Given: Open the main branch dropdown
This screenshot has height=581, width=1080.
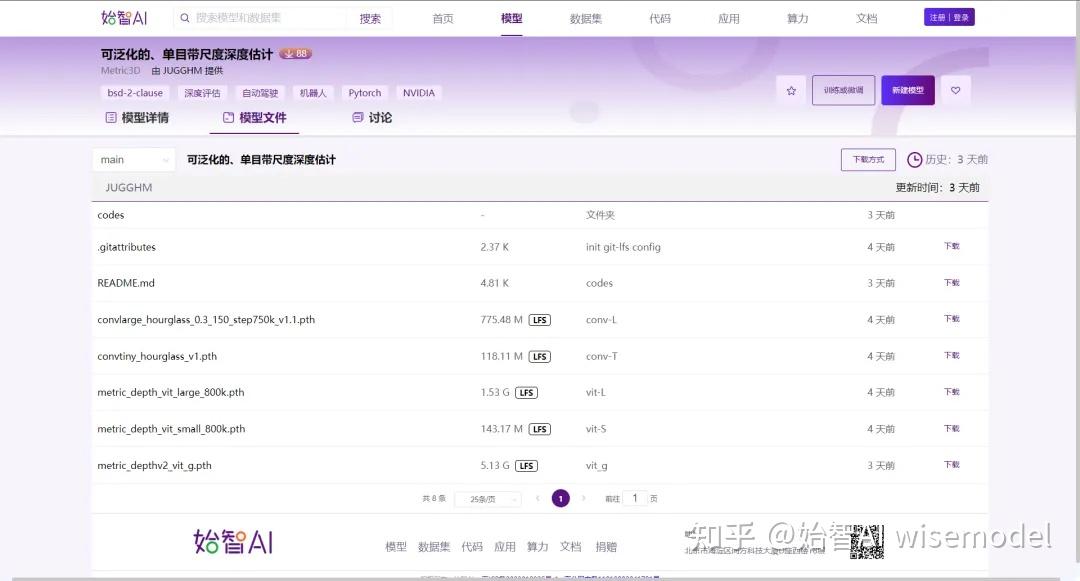Looking at the screenshot, I should pos(133,159).
